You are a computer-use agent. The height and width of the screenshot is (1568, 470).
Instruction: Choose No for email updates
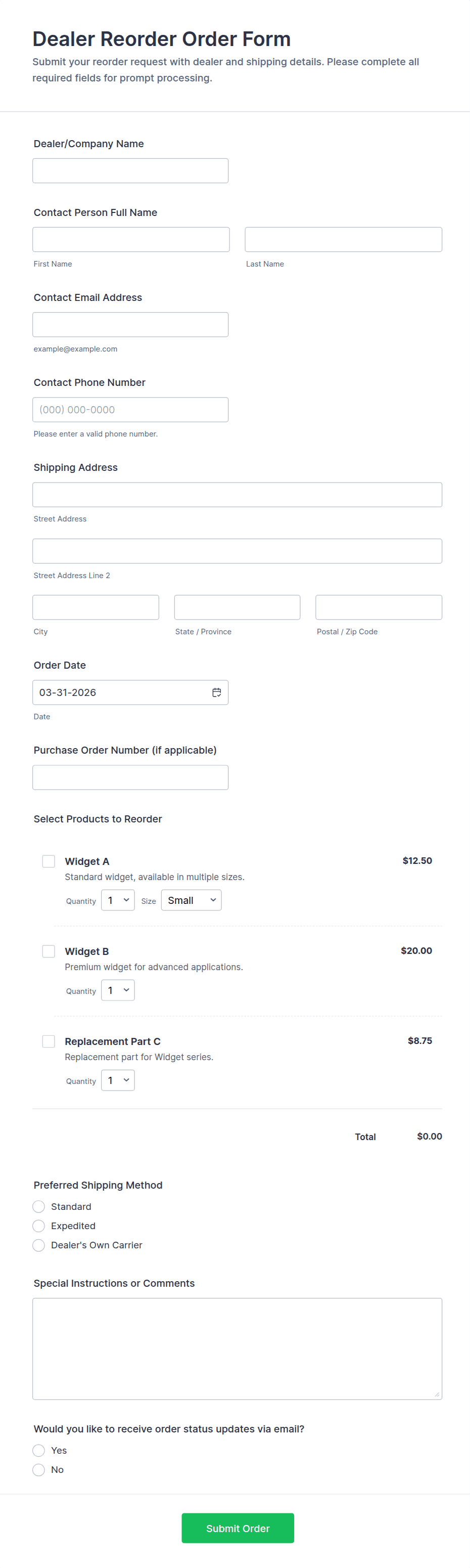(39, 1470)
